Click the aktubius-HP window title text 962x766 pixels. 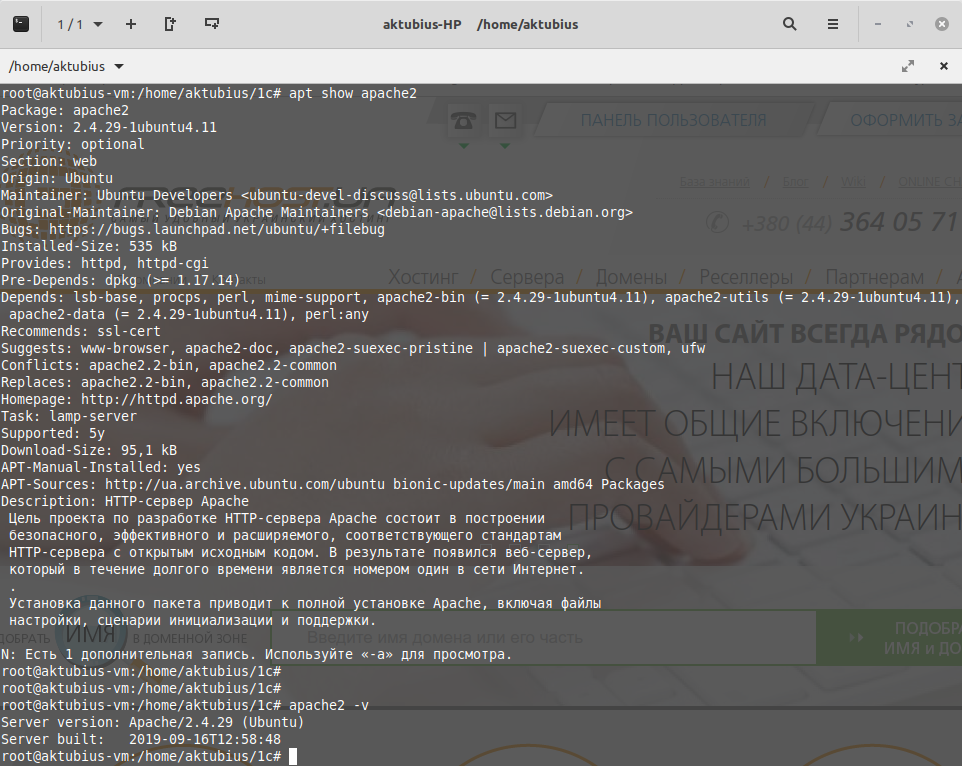click(x=421, y=23)
